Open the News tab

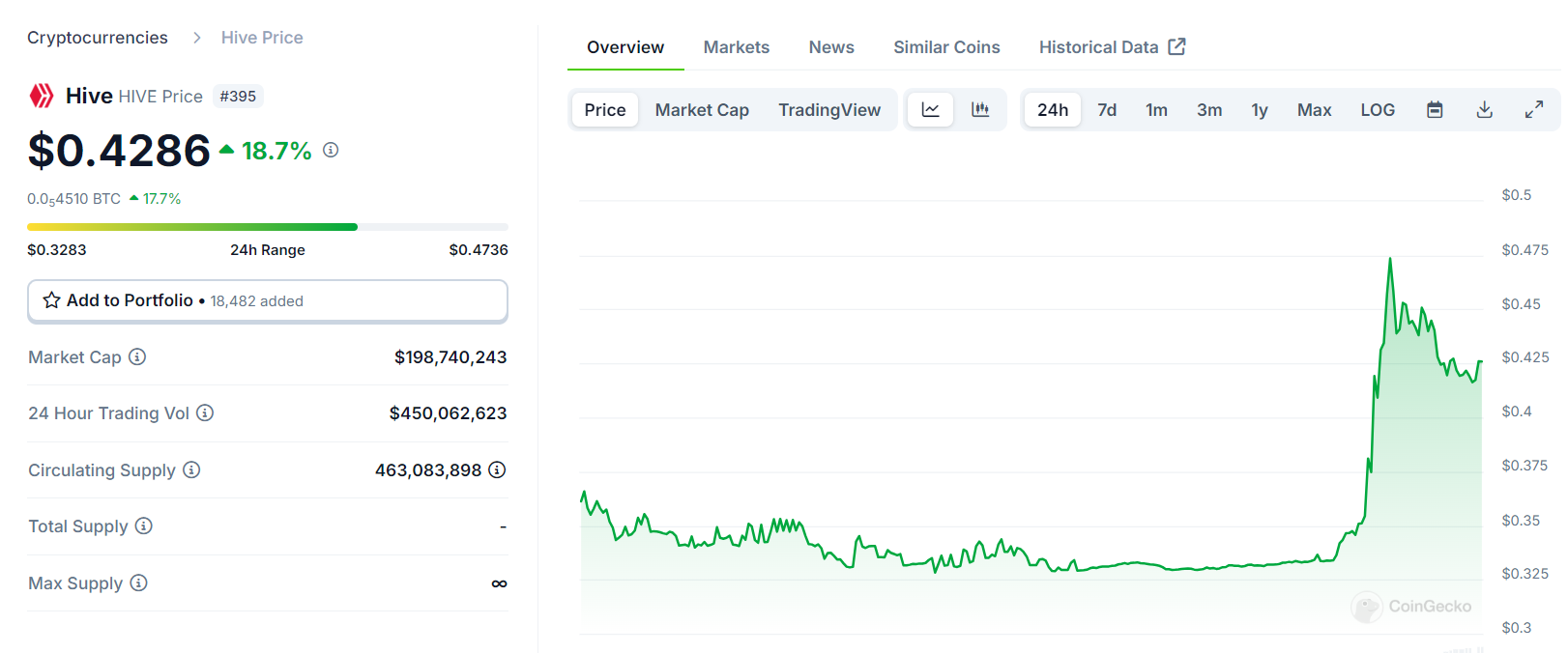831,47
